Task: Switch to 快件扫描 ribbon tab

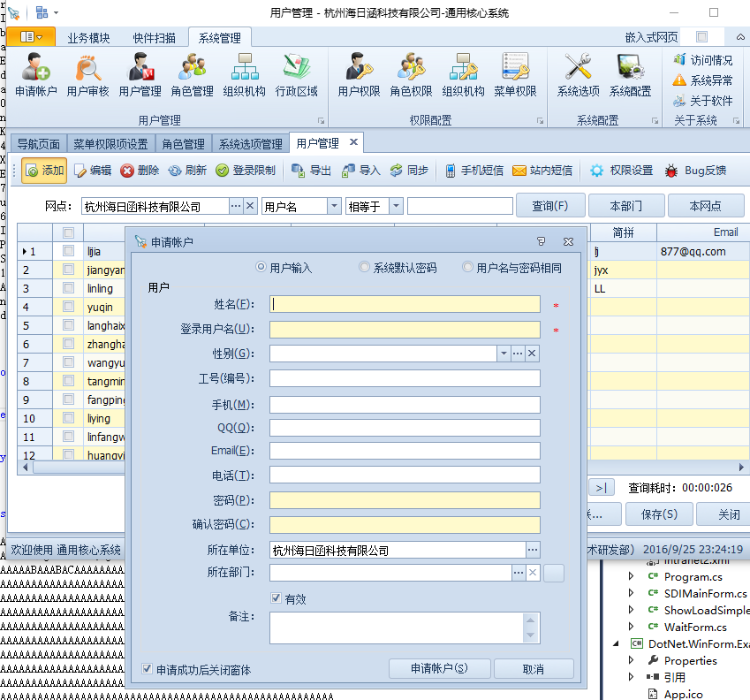Action: [x=154, y=38]
